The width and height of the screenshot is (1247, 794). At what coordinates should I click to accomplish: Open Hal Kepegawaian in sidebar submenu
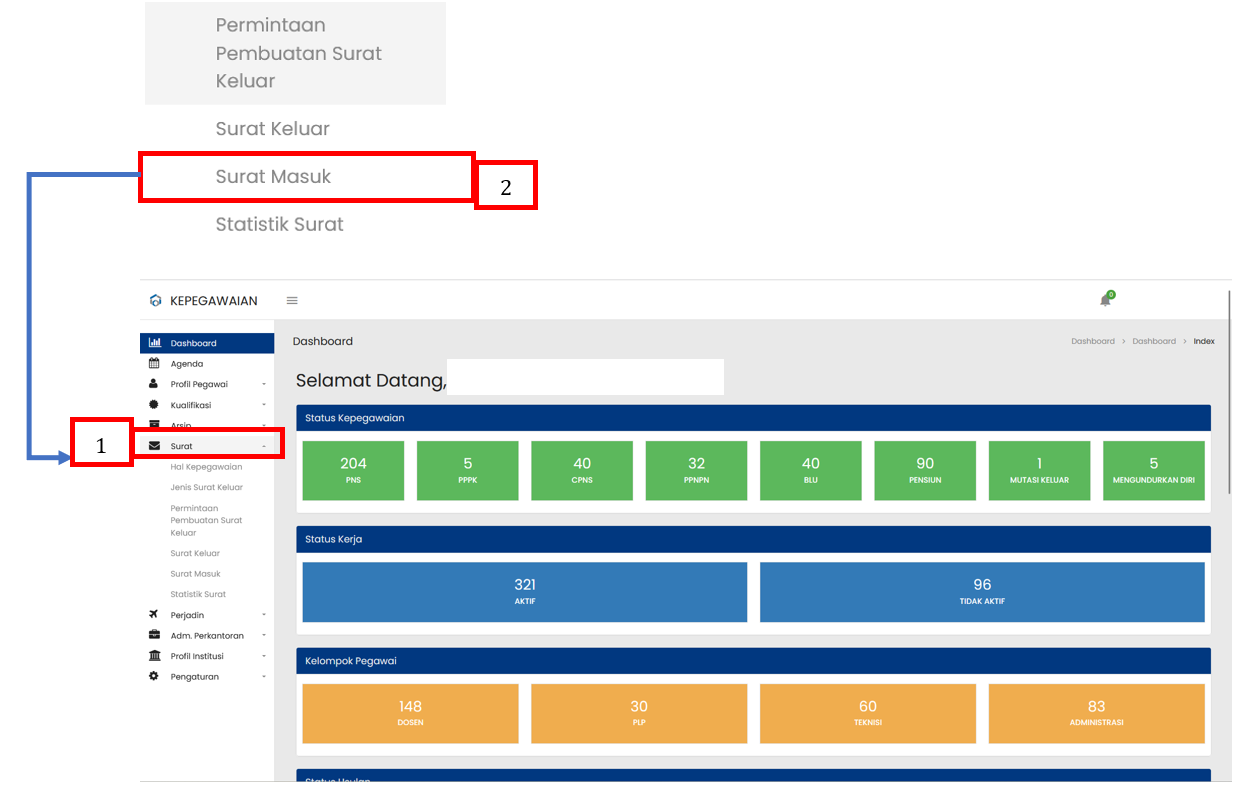pyautogui.click(x=206, y=467)
